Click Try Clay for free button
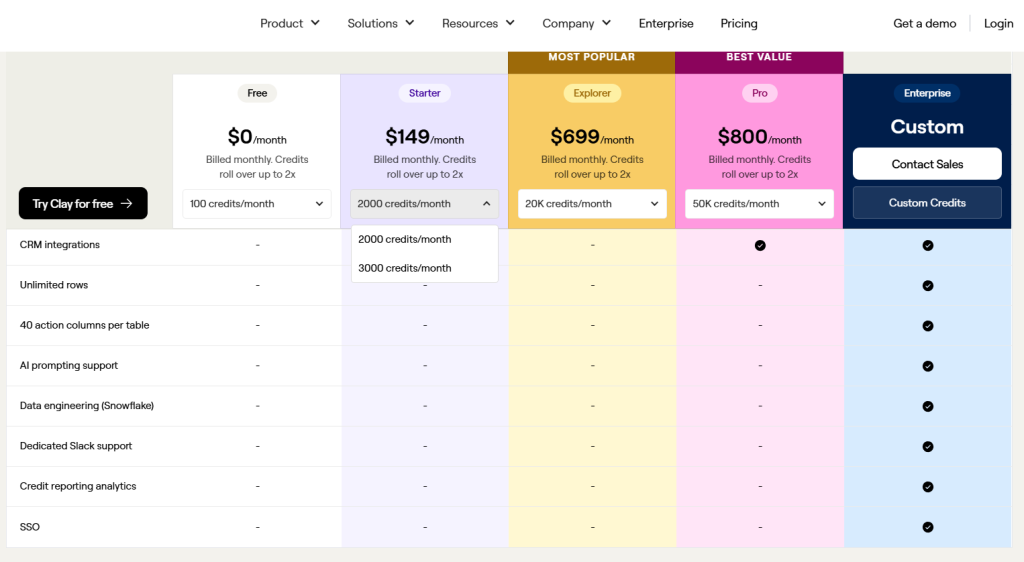This screenshot has width=1024, height=562. pyautogui.click(x=83, y=204)
